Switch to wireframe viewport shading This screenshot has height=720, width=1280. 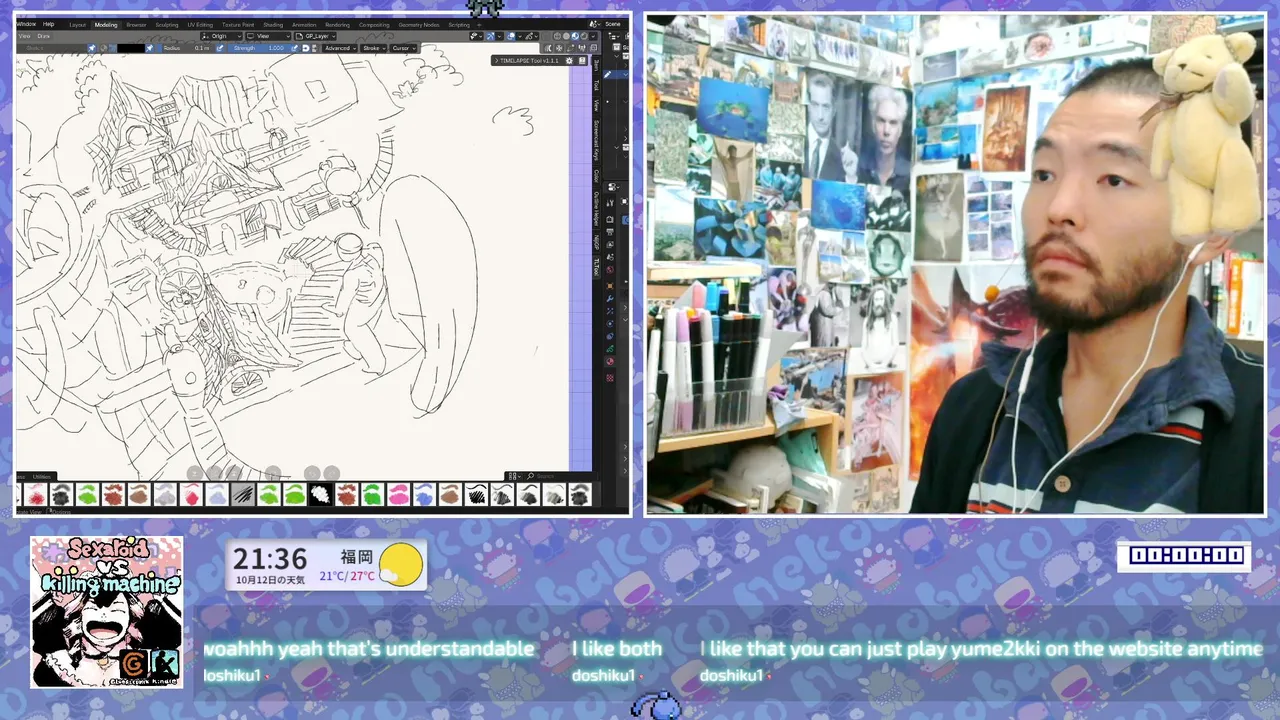tap(559, 36)
